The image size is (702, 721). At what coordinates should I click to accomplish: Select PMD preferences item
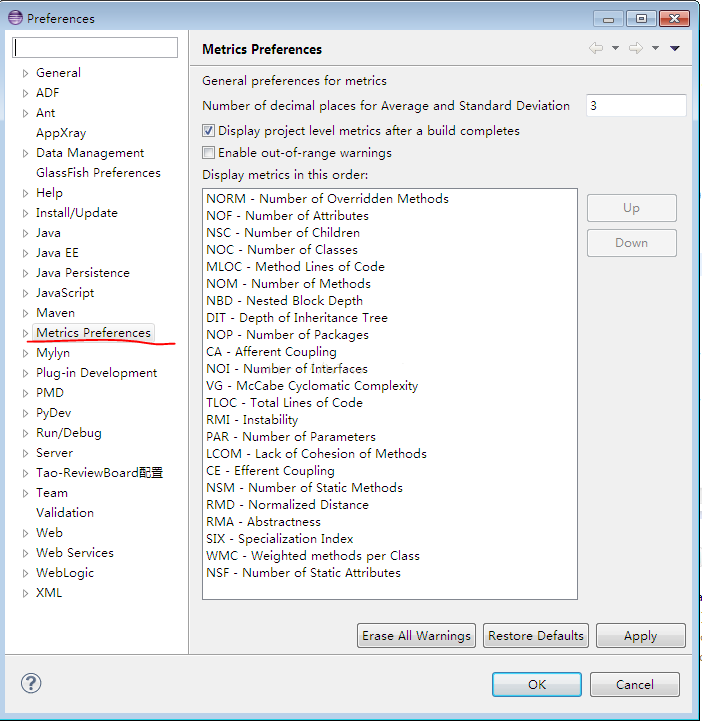point(50,393)
